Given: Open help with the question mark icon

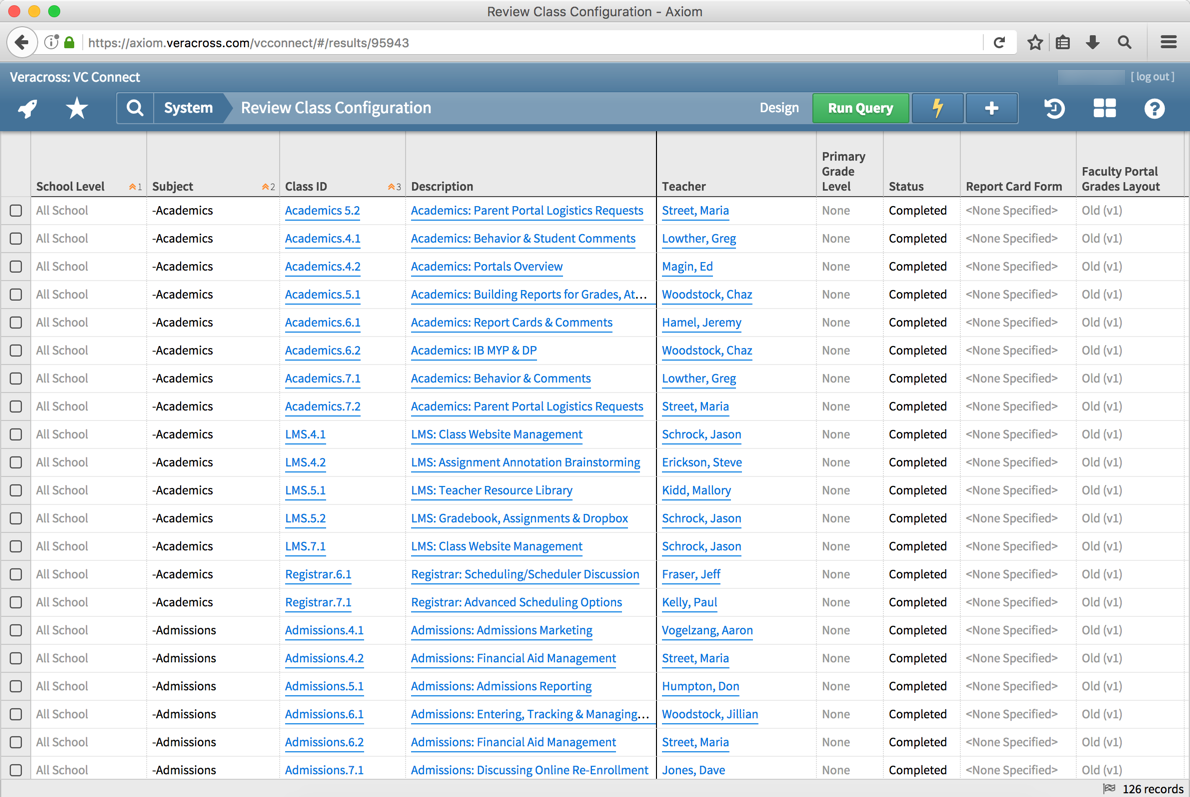Looking at the screenshot, I should pyautogui.click(x=1154, y=108).
